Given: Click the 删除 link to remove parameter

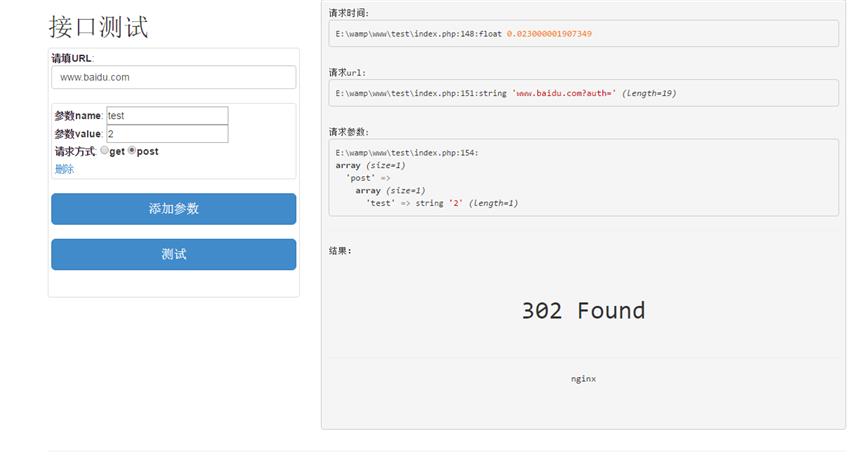Looking at the screenshot, I should pos(64,169).
